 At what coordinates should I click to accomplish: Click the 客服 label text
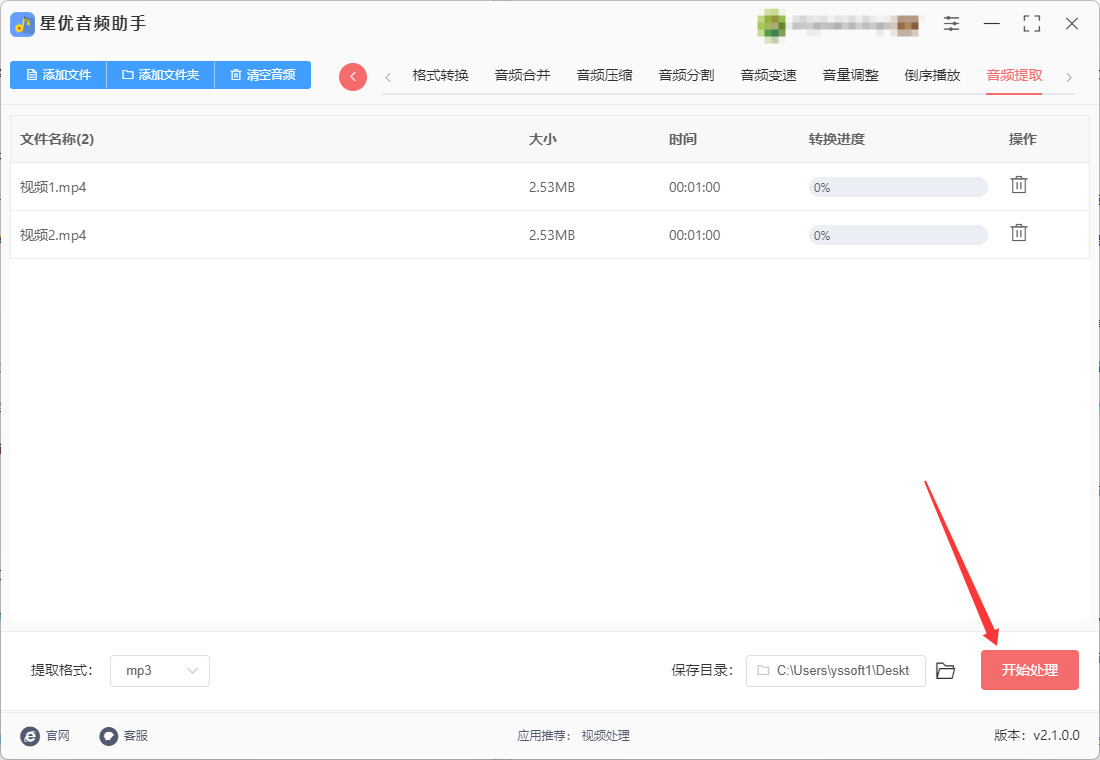click(136, 736)
